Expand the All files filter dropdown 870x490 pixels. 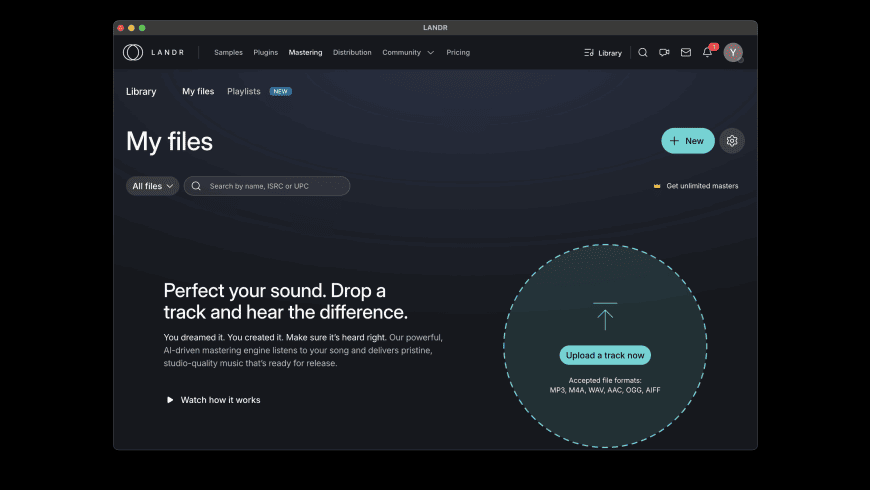tap(153, 186)
